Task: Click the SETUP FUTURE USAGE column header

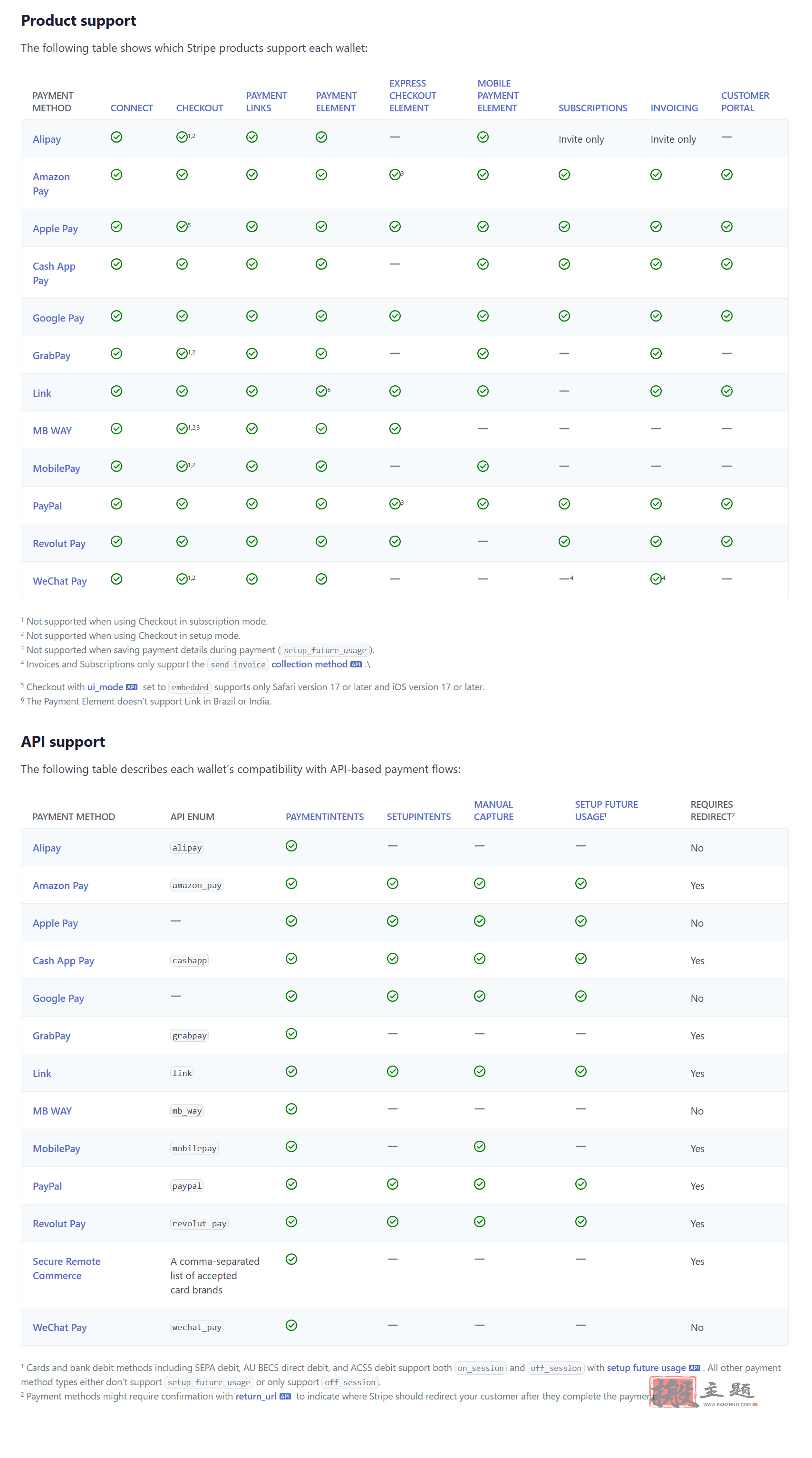Action: 606,811
